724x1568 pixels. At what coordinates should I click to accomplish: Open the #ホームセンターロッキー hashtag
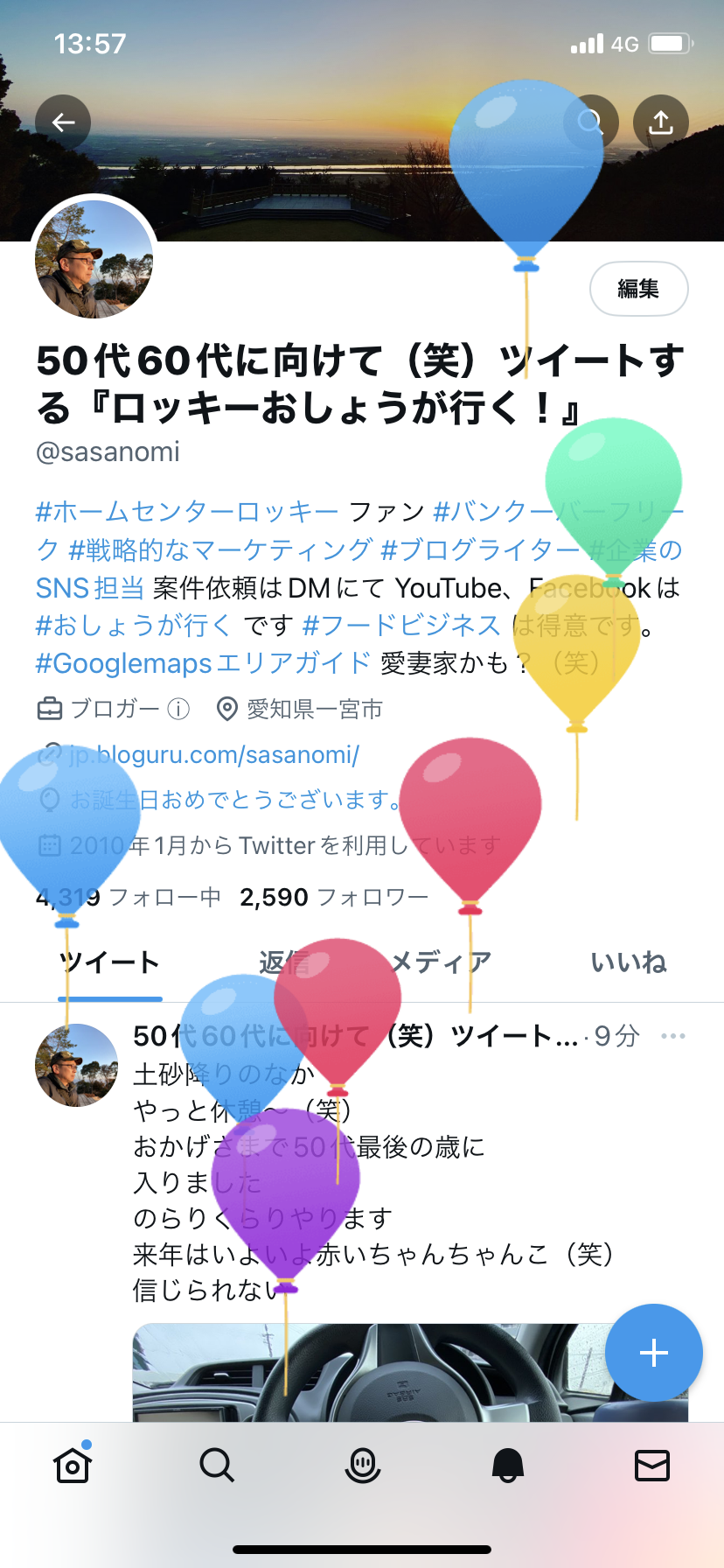[x=187, y=511]
